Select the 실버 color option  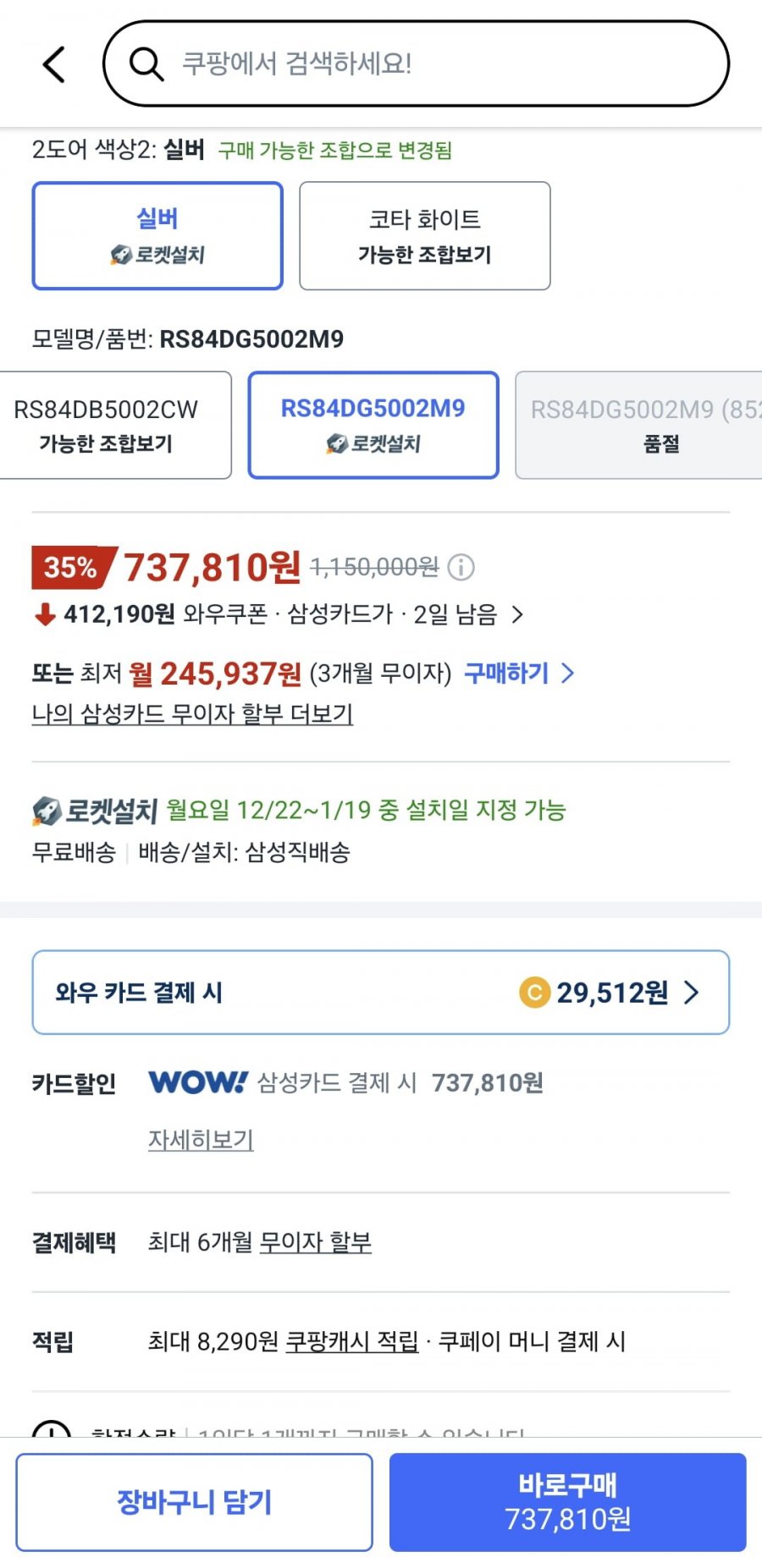[157, 236]
